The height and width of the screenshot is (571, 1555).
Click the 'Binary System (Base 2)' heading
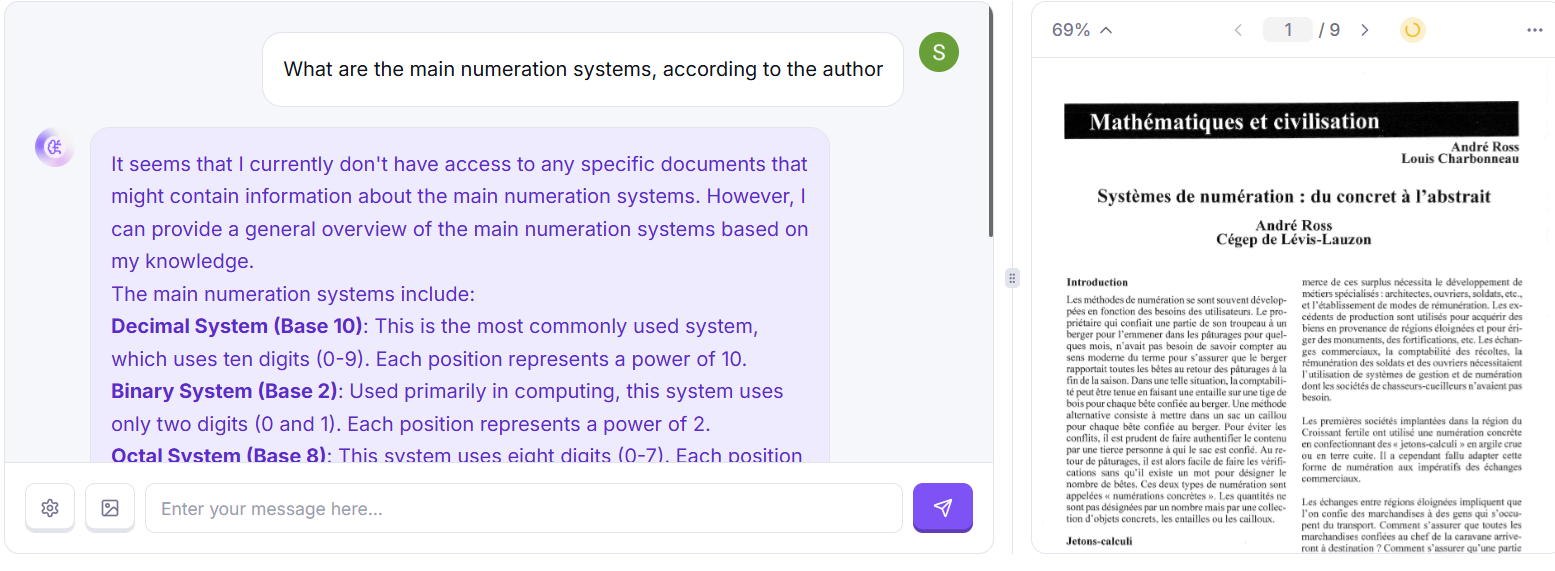point(225,391)
